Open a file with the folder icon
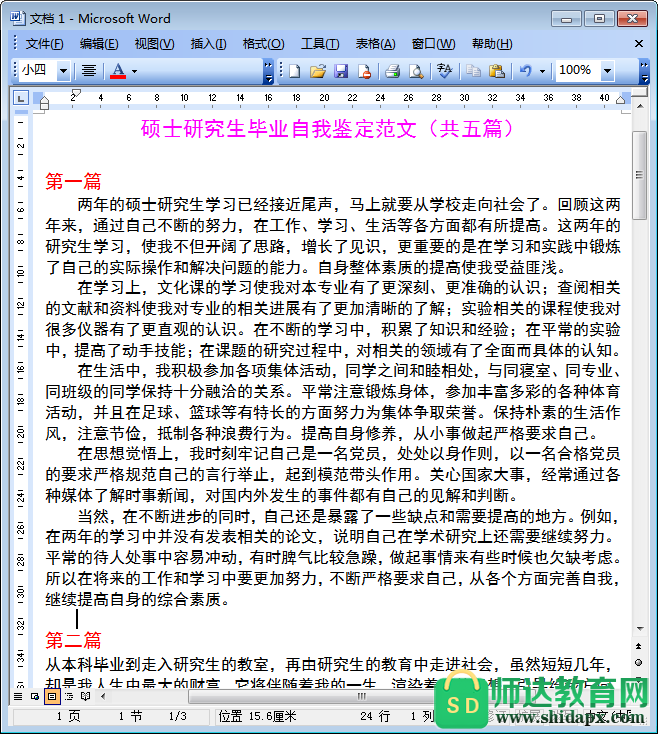The width and height of the screenshot is (658, 734). tap(318, 71)
